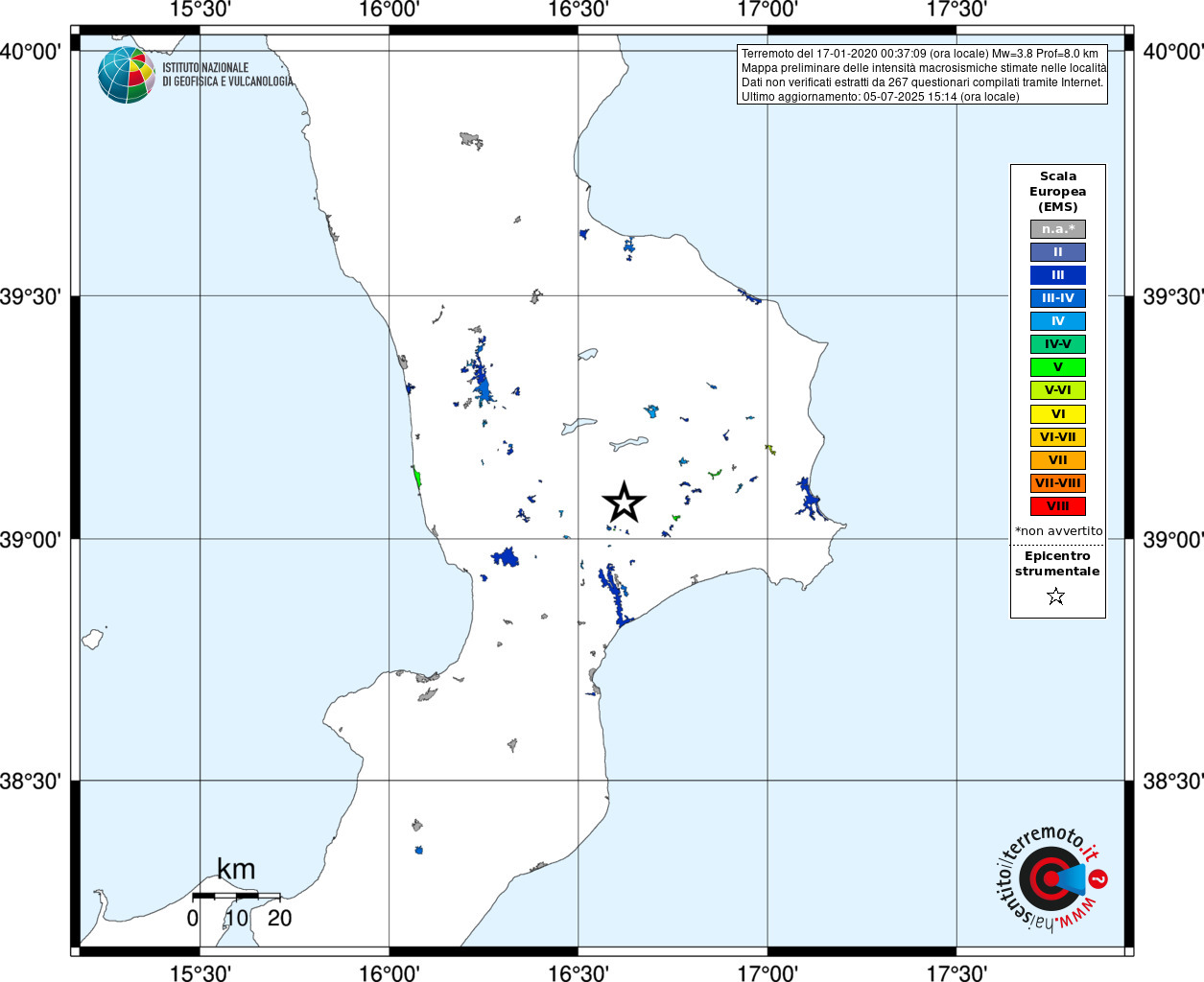The image size is (1204, 982).
Task: Select the intensity II legend swatch
Action: tap(1058, 252)
